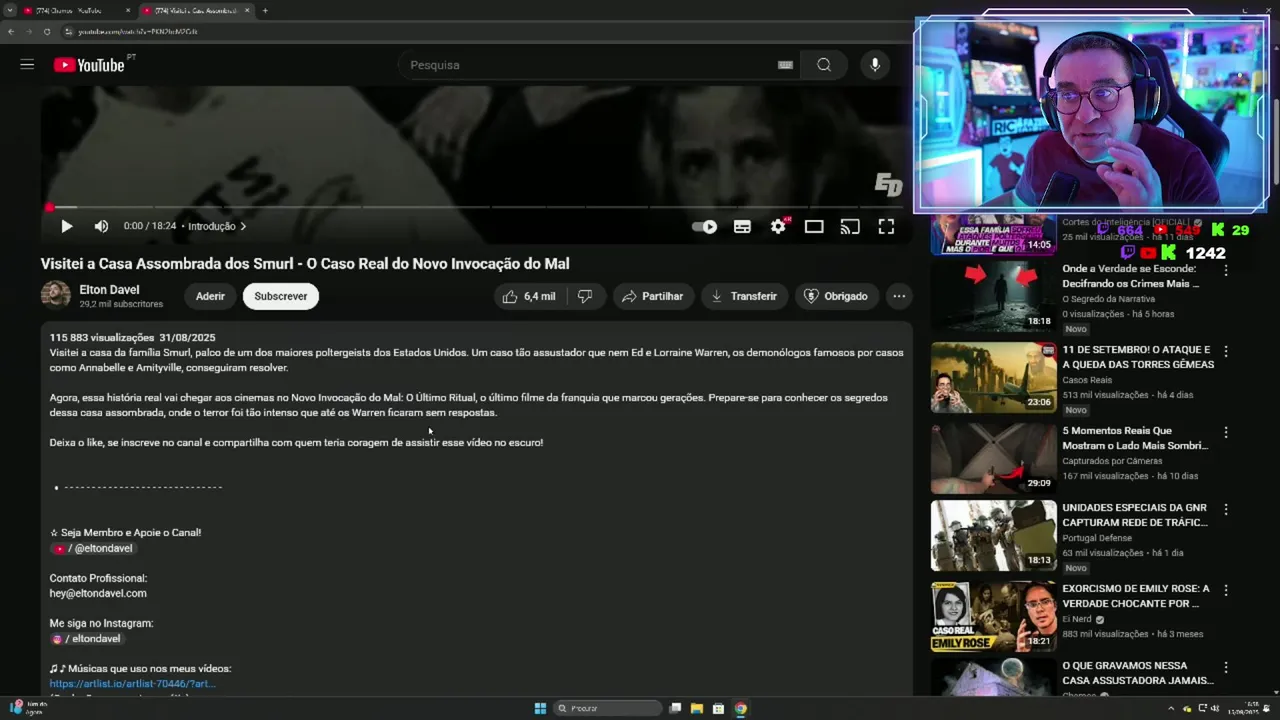Open the tab search dropdown arrow
Image resolution: width=1280 pixels, height=720 pixels.
[9, 10]
